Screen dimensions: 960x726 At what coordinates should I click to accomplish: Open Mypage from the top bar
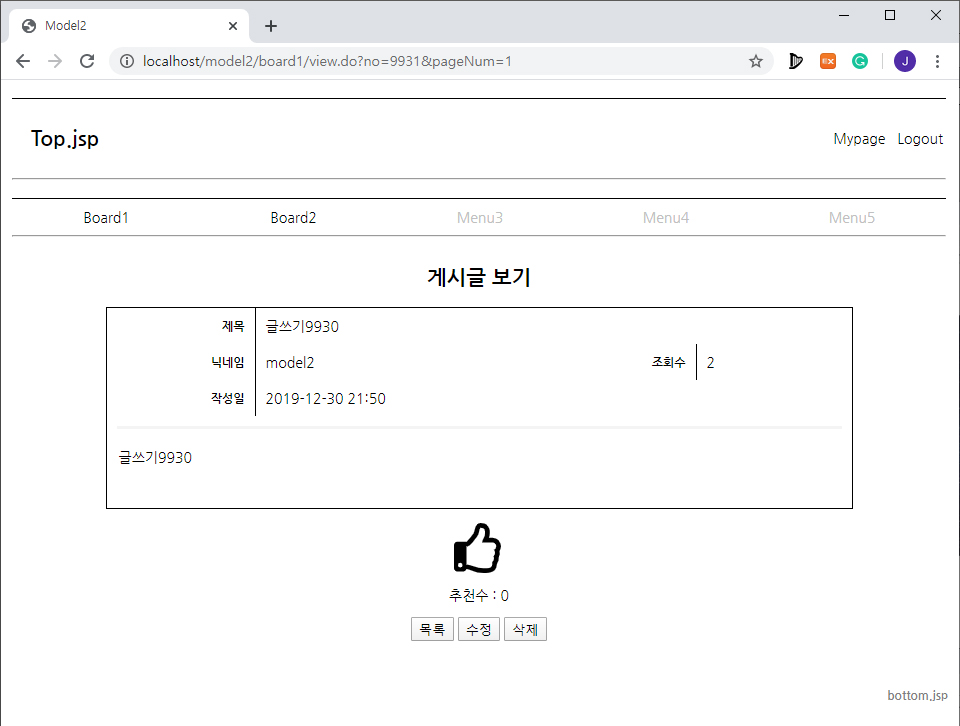click(x=859, y=139)
